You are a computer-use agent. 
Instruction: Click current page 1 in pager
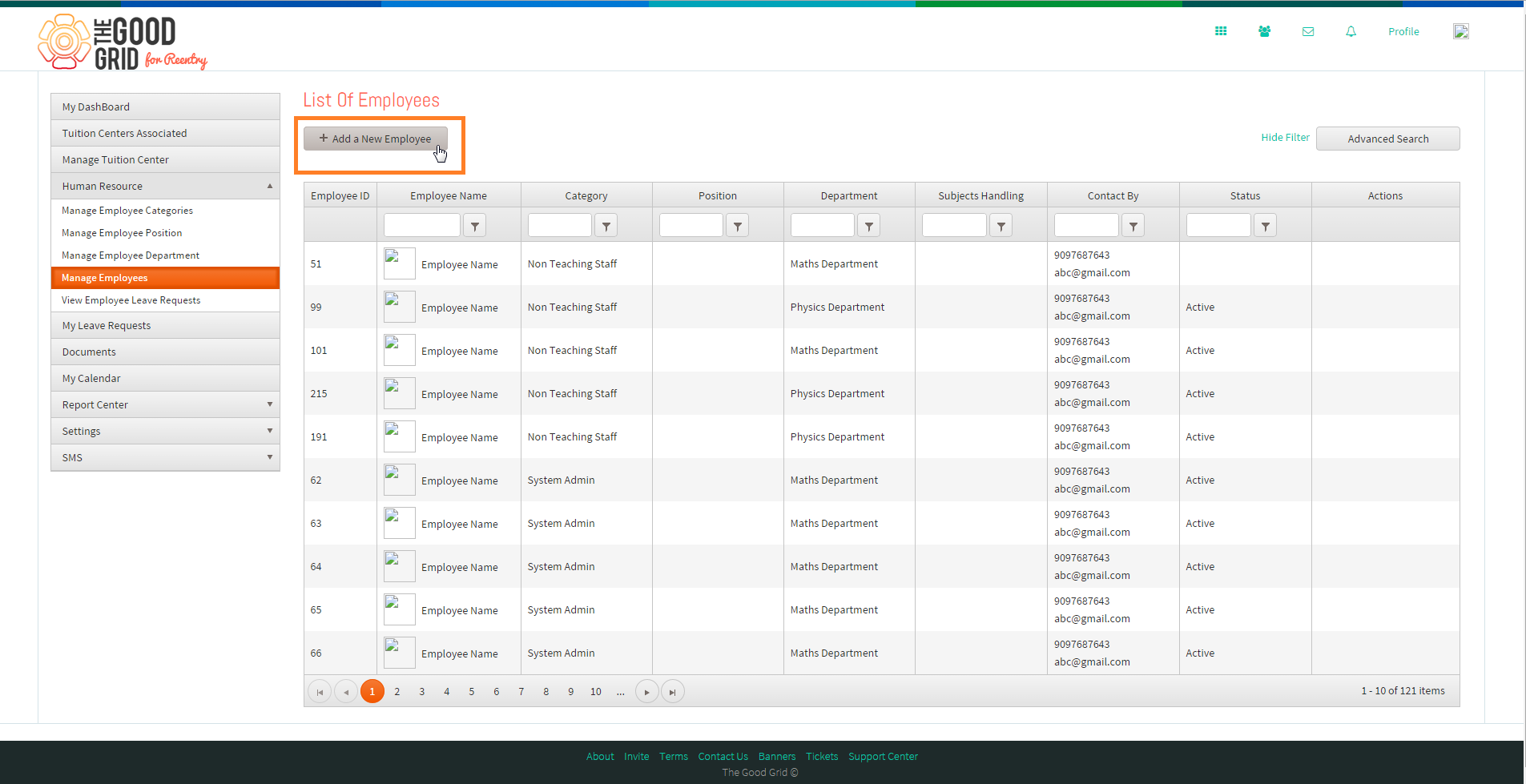point(372,691)
